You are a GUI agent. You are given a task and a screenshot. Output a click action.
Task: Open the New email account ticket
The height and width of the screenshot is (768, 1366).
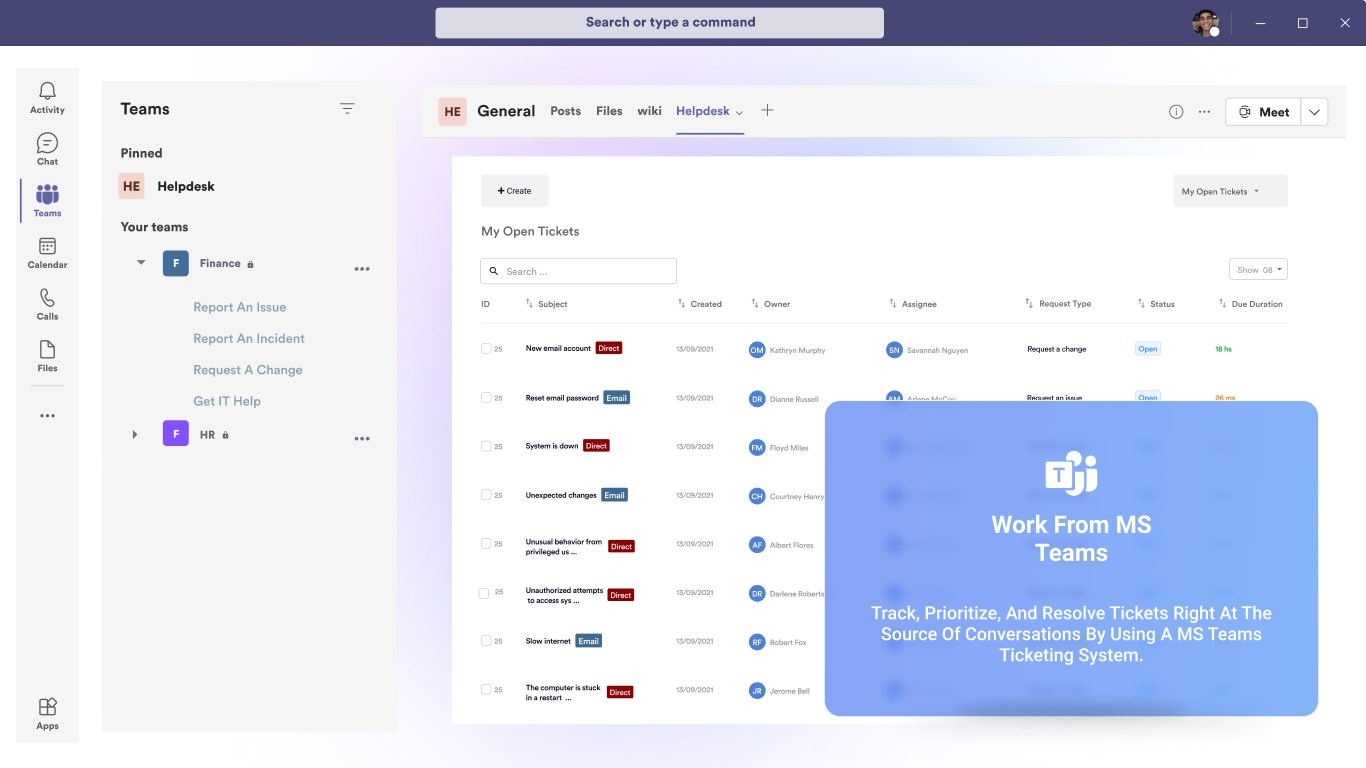click(558, 348)
